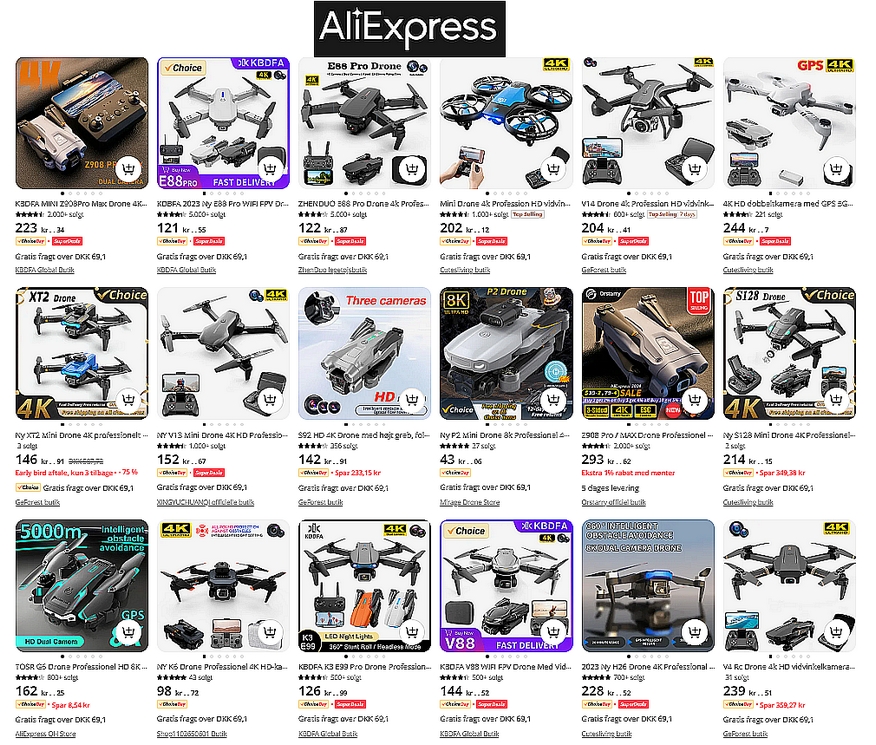Viewport: 876px width, 745px height.
Task: Add V4 Rc Drone to cart
Action: [x=836, y=632]
